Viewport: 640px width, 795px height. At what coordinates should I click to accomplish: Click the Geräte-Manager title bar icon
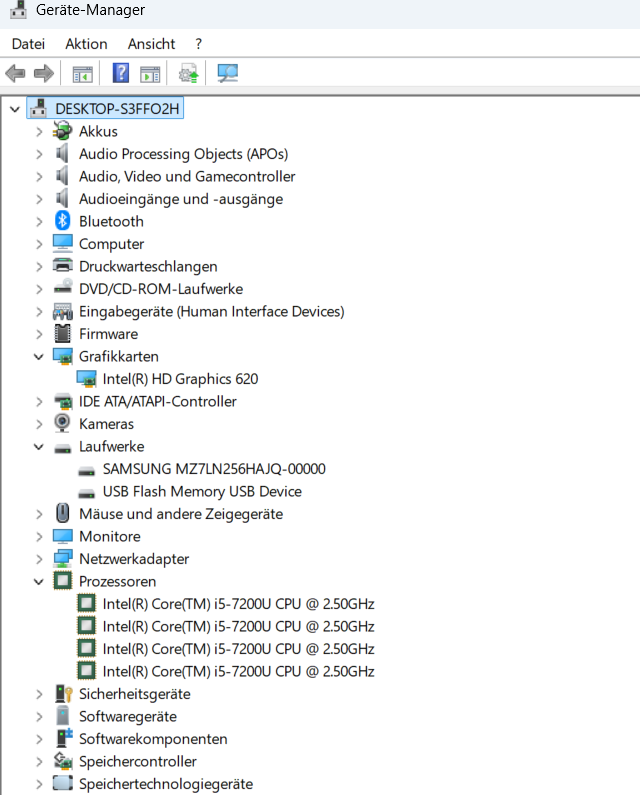point(18,10)
